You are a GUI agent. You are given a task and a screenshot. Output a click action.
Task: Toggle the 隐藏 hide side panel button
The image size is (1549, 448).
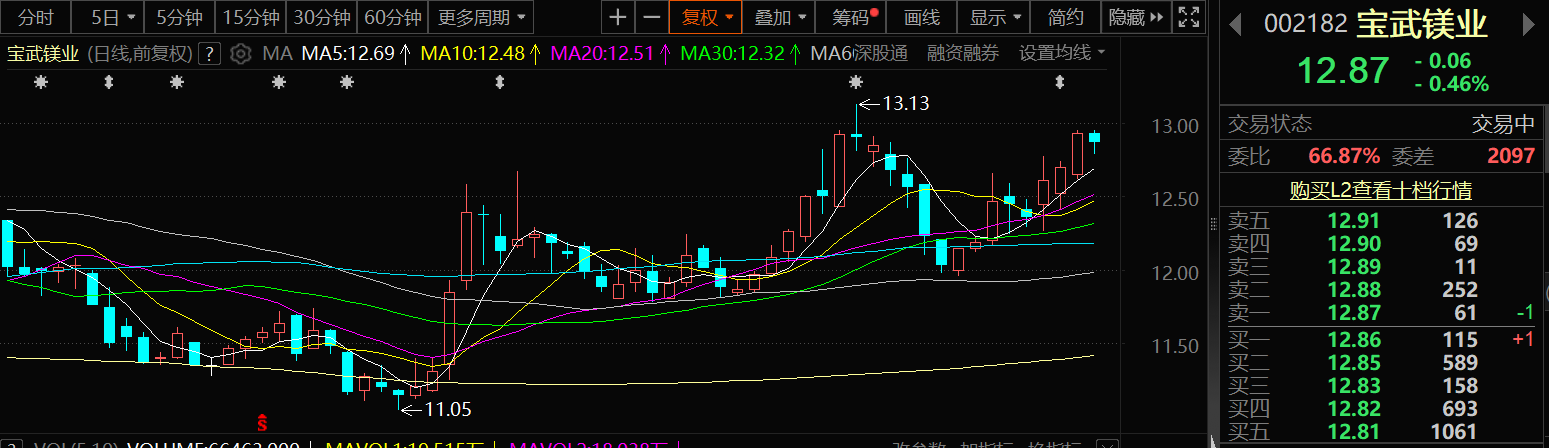click(1136, 17)
